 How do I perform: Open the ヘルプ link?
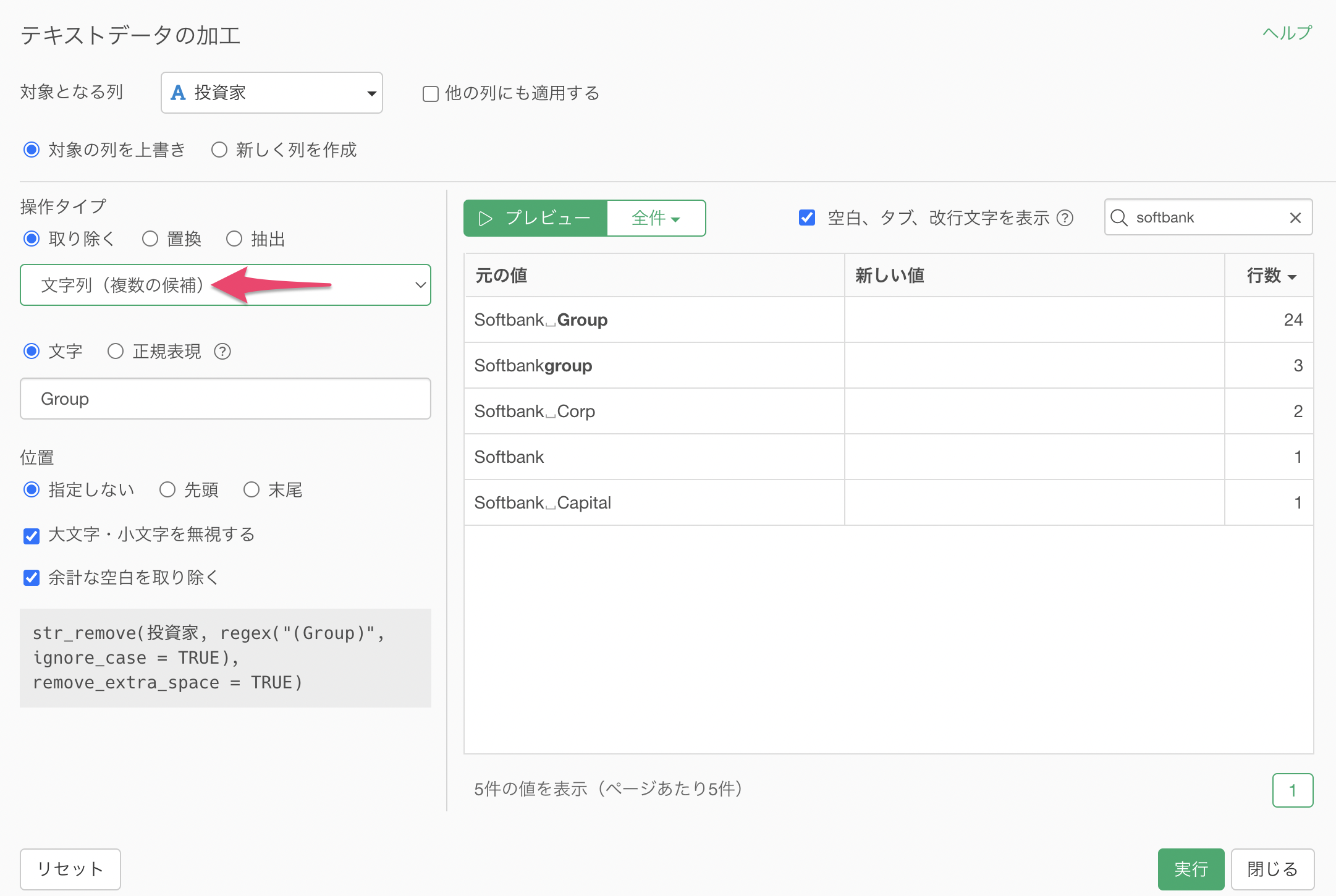1287,33
